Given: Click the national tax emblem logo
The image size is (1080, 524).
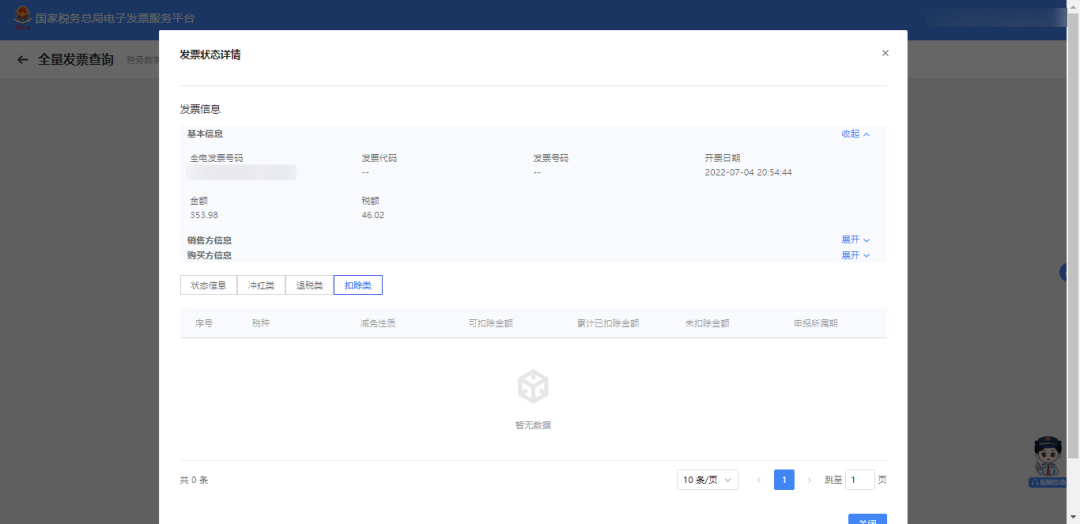Looking at the screenshot, I should 21,19.
